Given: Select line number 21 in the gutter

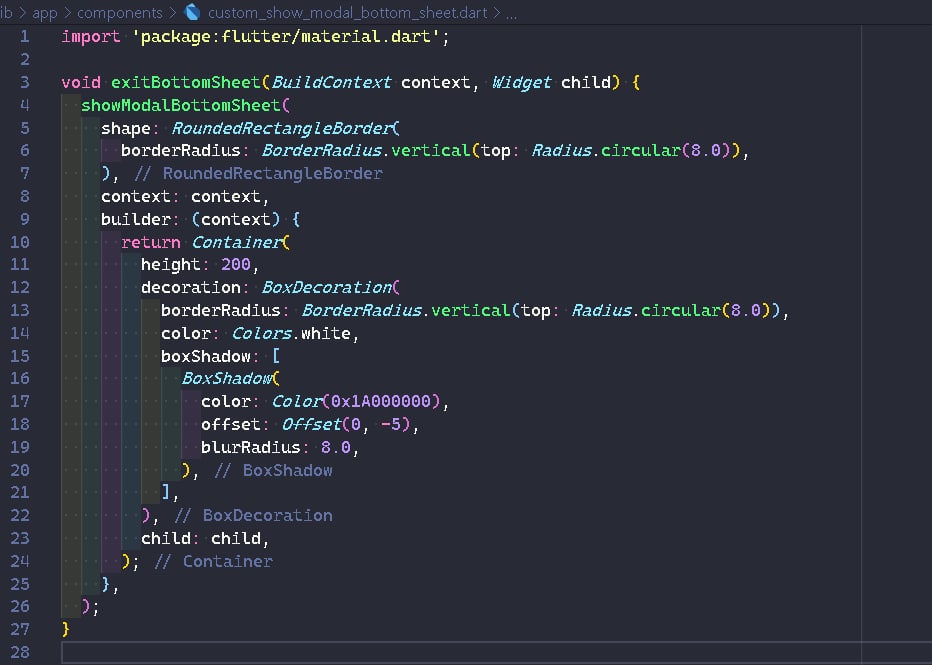Looking at the screenshot, I should click(x=20, y=493).
